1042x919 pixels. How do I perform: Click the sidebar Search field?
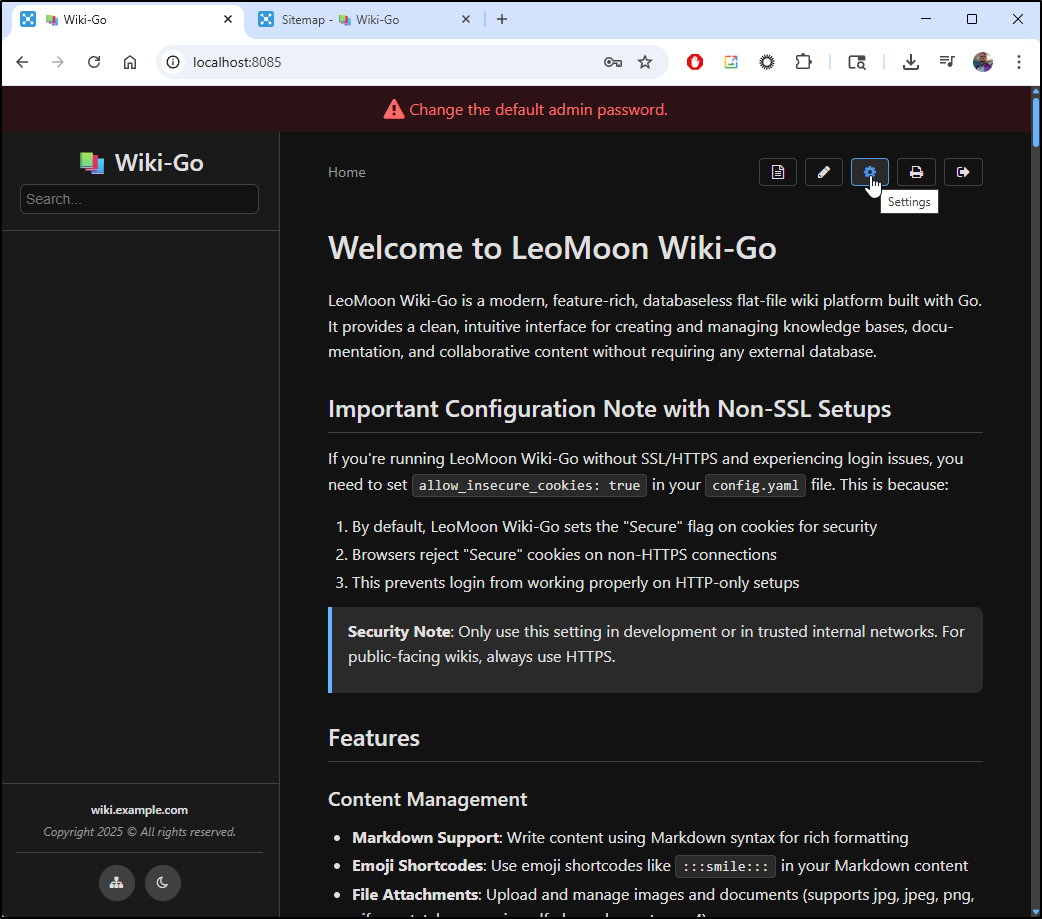click(140, 199)
